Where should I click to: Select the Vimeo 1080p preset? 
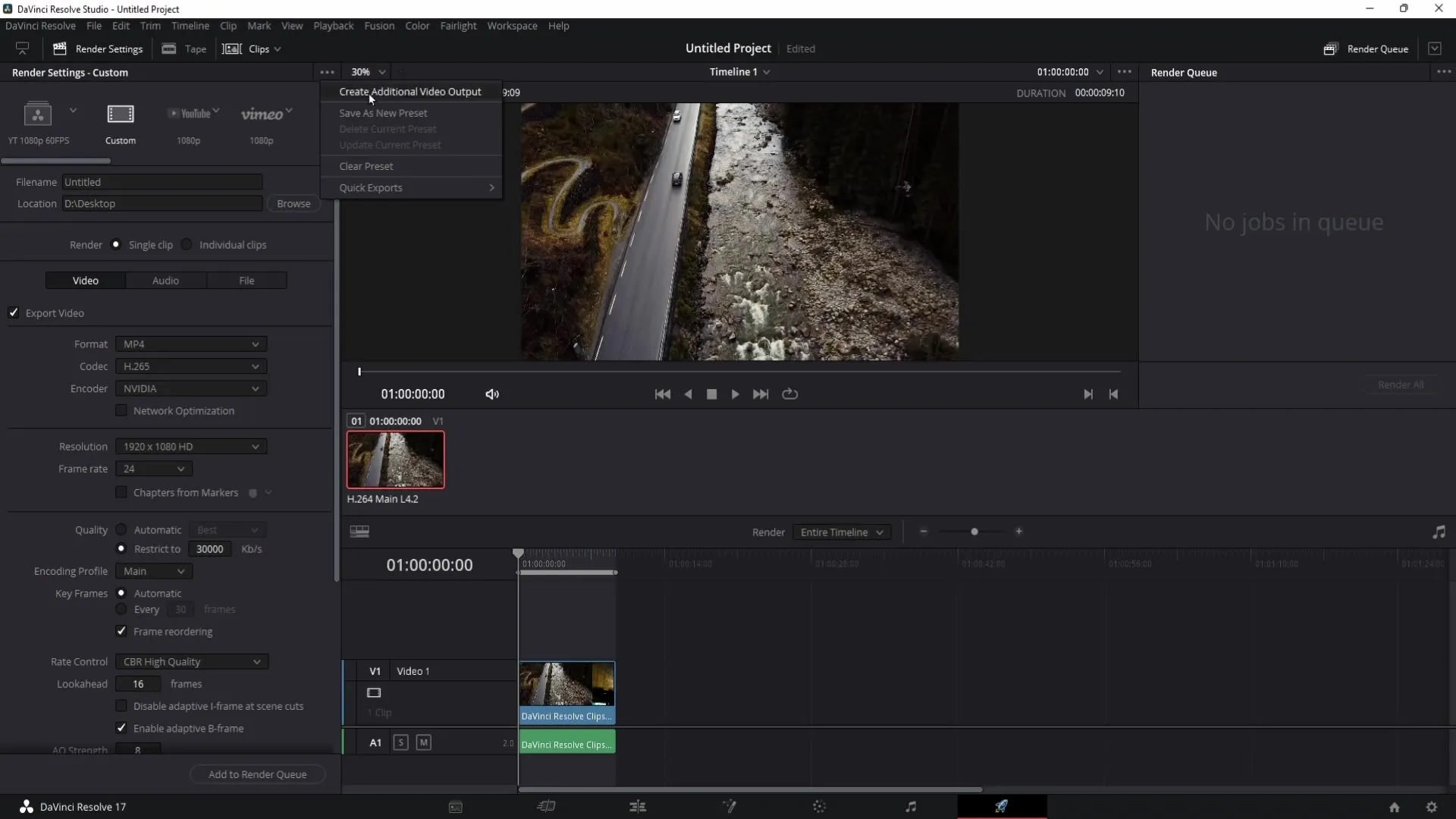[262, 124]
